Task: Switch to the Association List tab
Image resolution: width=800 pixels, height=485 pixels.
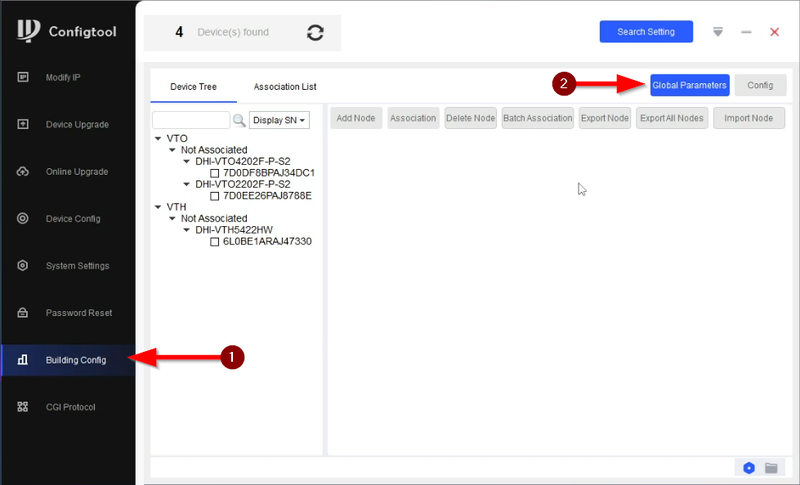Action: [x=285, y=87]
